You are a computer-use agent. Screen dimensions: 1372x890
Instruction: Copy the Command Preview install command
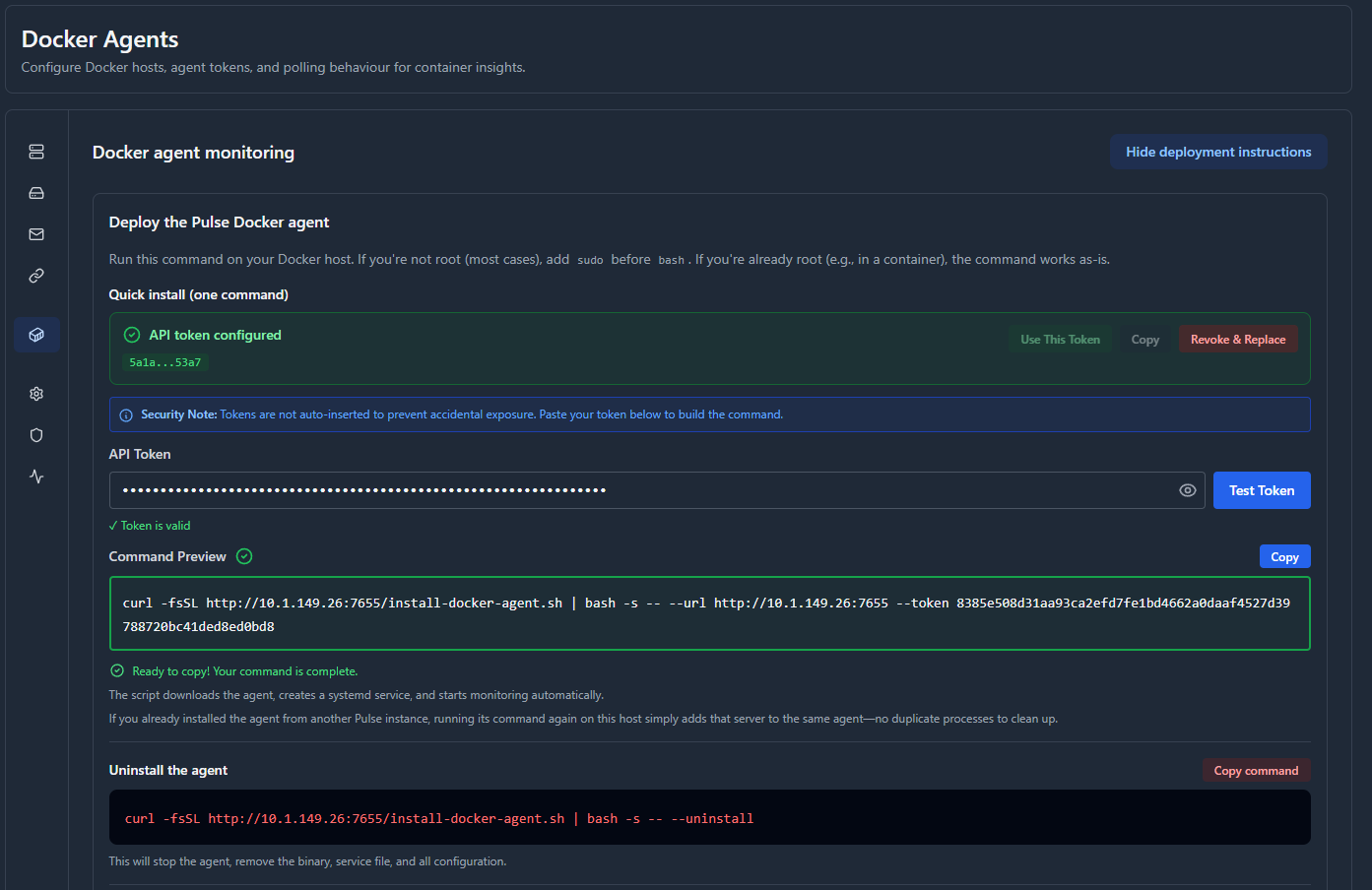[x=1284, y=557]
